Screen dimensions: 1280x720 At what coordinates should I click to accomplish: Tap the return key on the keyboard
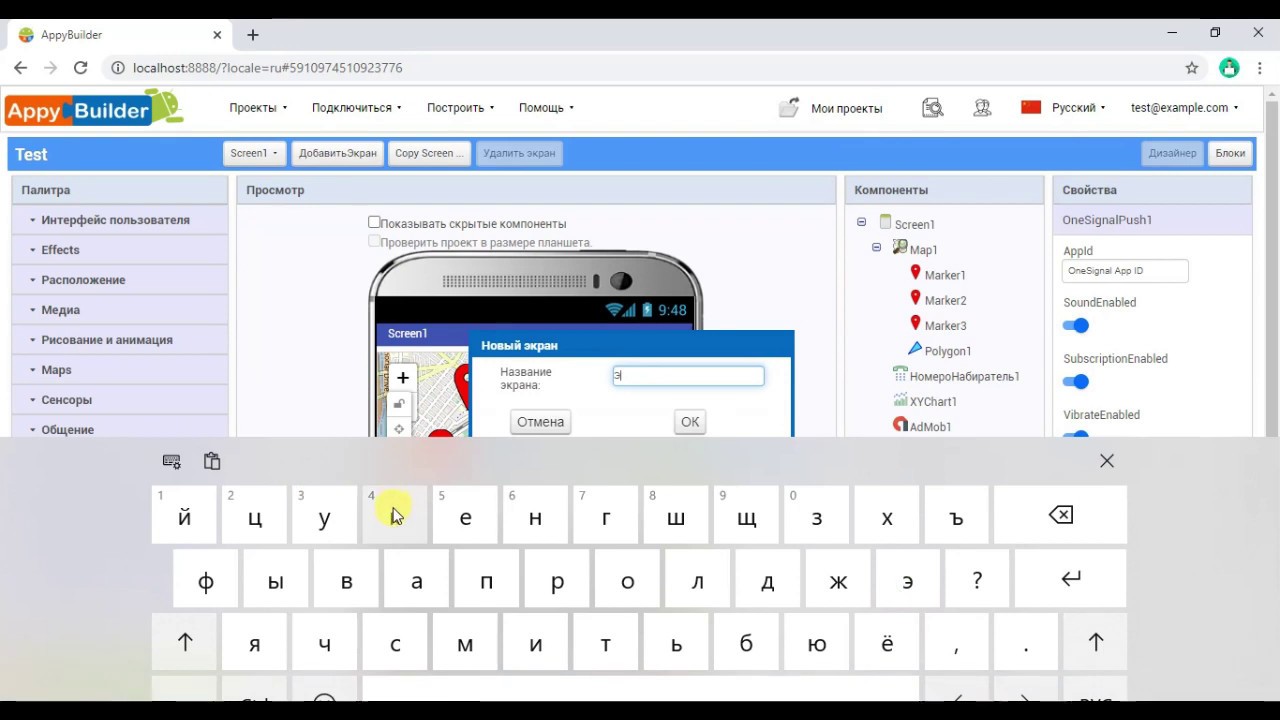[1071, 579]
